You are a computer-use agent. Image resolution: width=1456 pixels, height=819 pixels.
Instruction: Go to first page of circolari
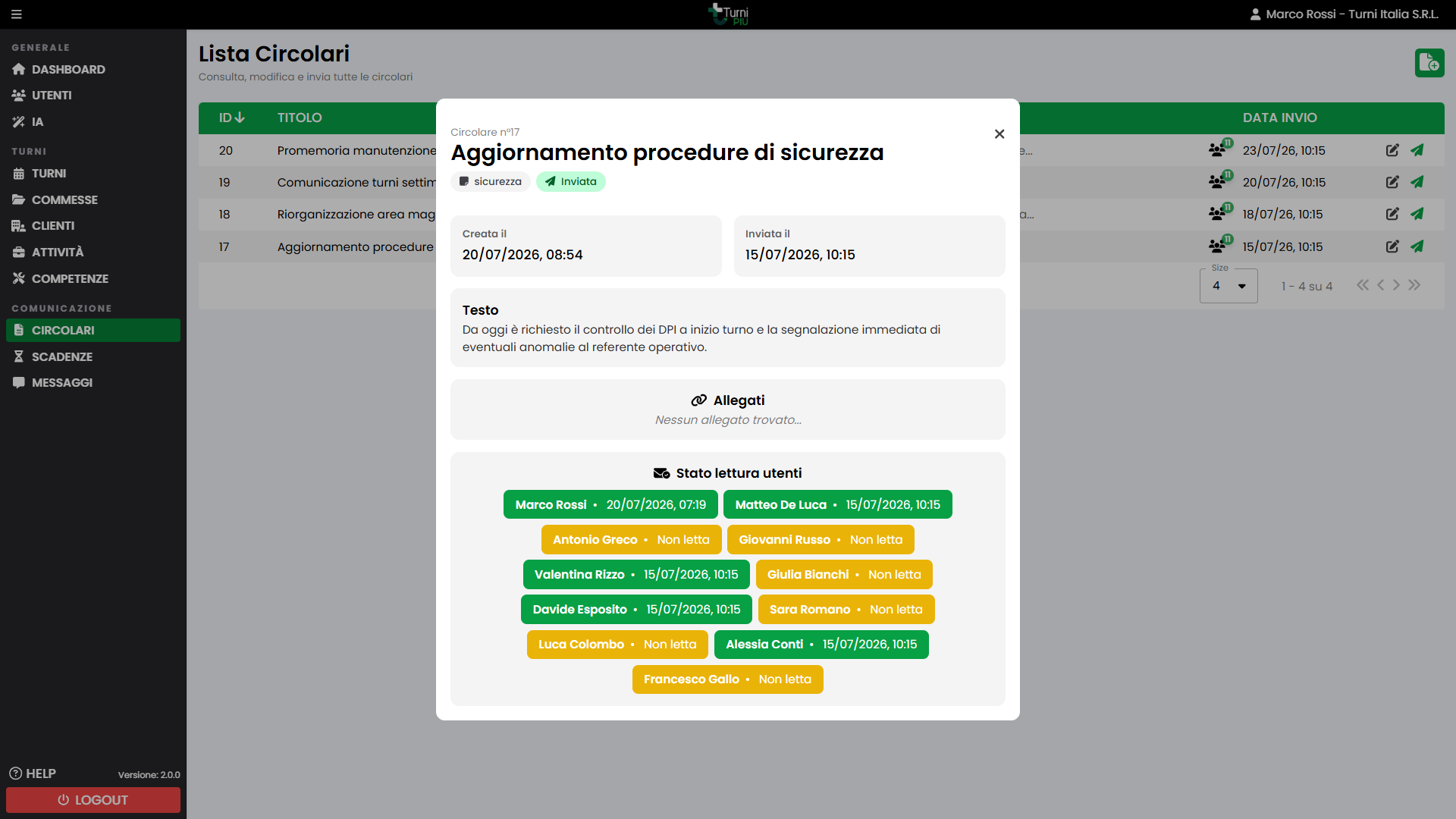pyautogui.click(x=1363, y=285)
